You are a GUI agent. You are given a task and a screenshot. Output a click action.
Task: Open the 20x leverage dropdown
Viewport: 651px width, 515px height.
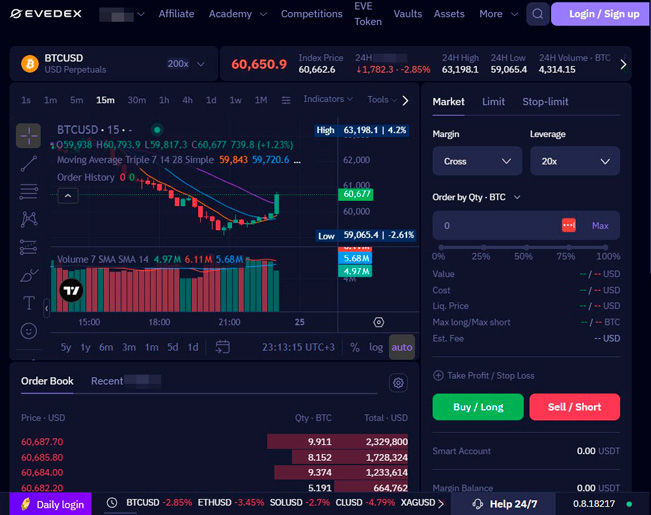(575, 161)
